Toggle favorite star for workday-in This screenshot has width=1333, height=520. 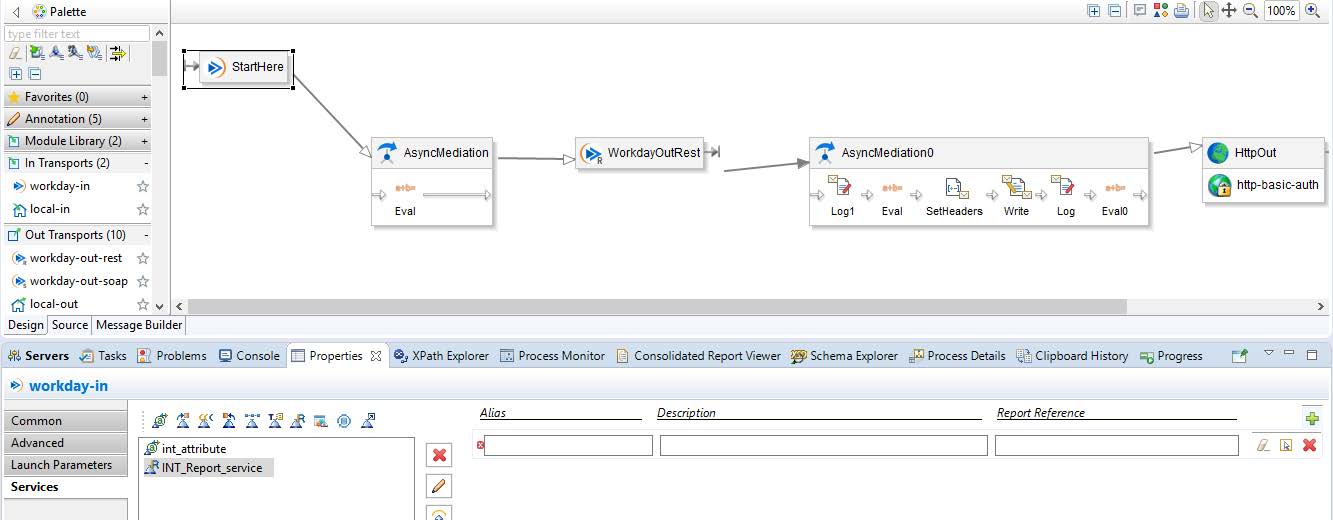(143, 186)
